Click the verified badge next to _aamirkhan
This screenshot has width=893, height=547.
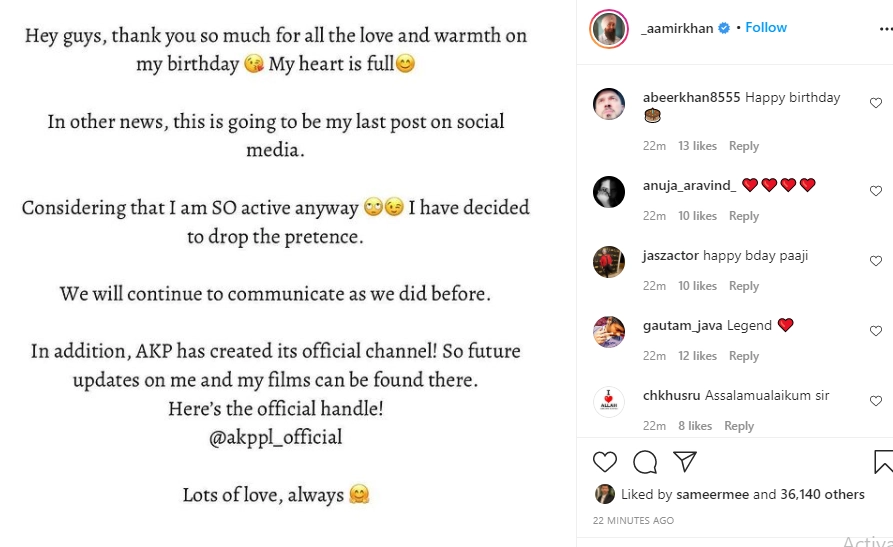724,28
